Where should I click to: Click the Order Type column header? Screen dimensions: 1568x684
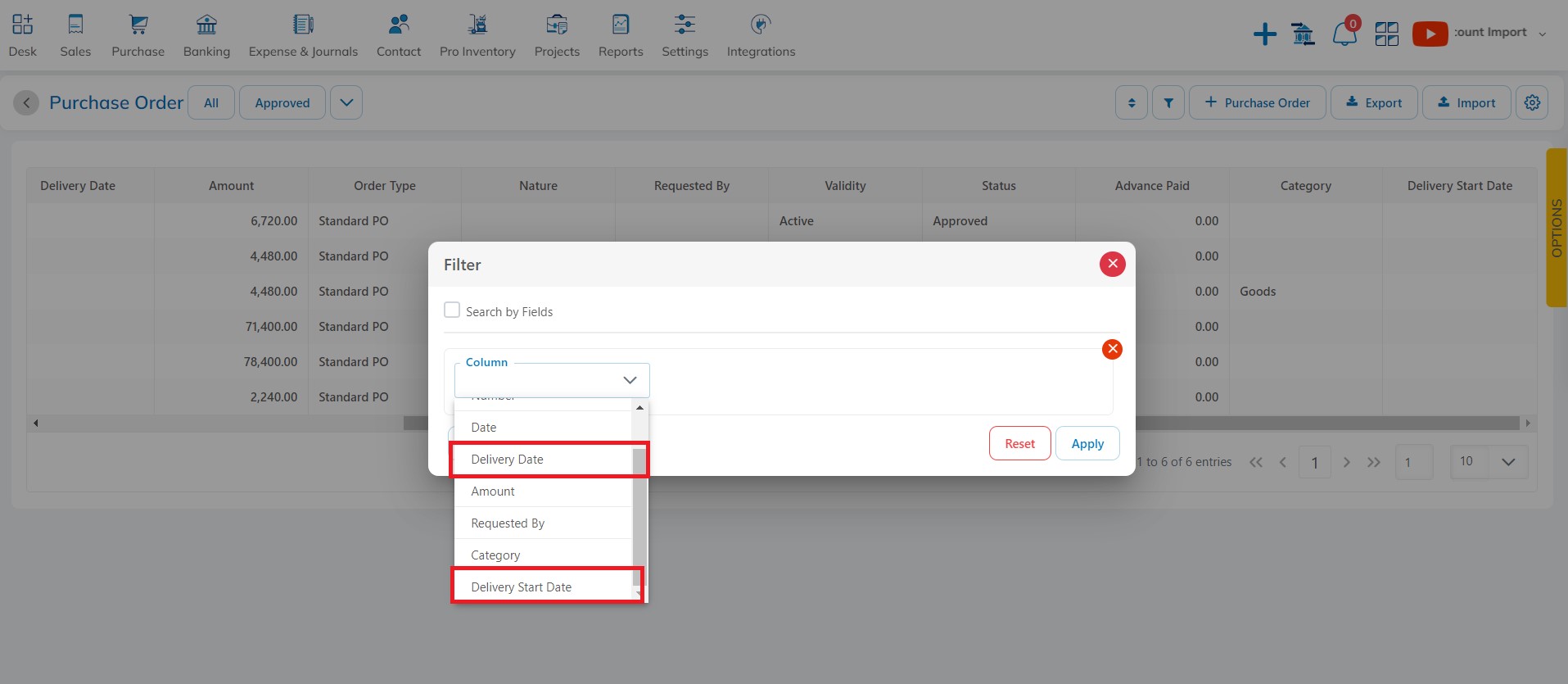click(x=385, y=186)
